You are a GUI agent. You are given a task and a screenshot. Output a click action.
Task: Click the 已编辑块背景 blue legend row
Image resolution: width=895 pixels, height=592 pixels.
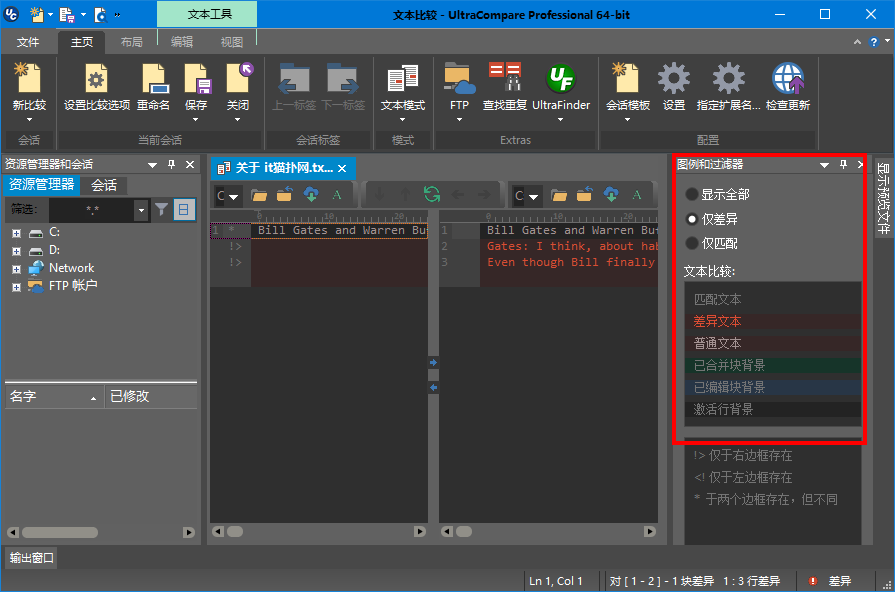pos(773,388)
